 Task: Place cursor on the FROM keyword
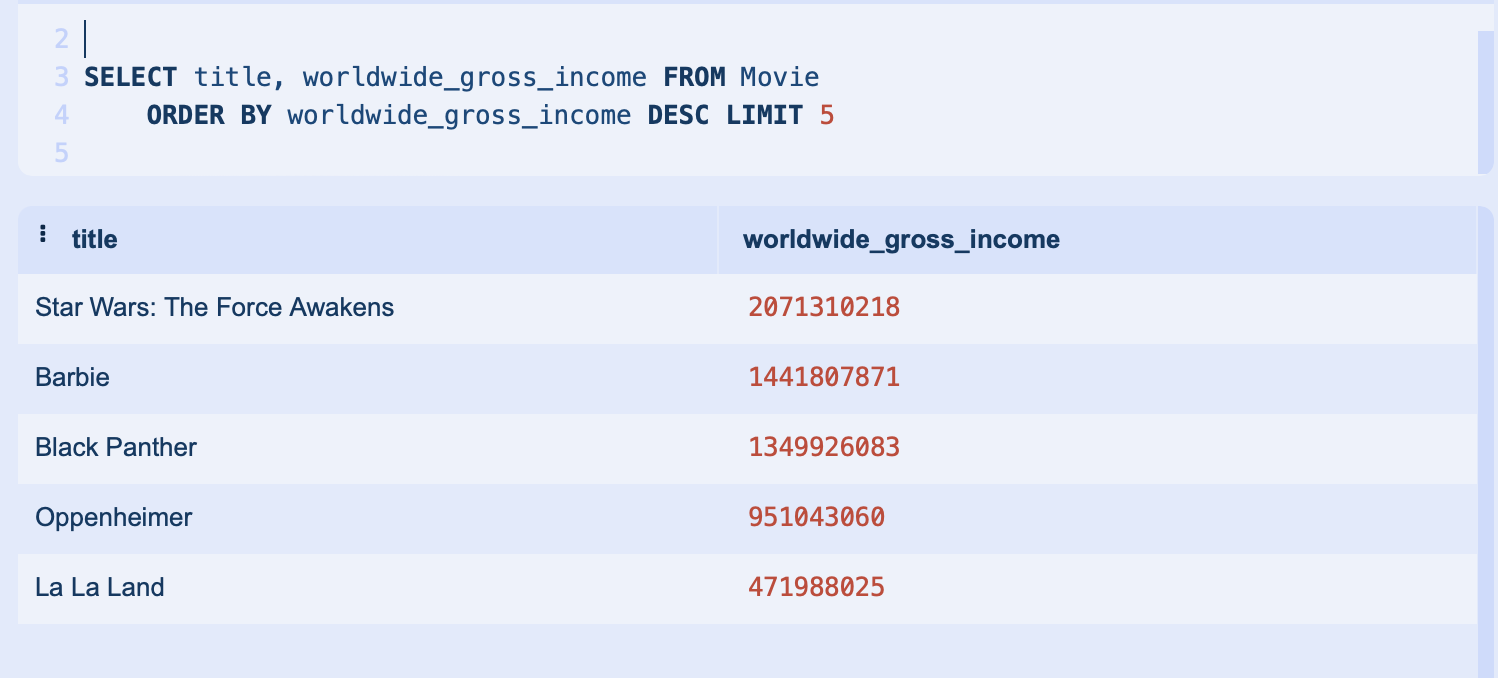pyautogui.click(x=694, y=78)
